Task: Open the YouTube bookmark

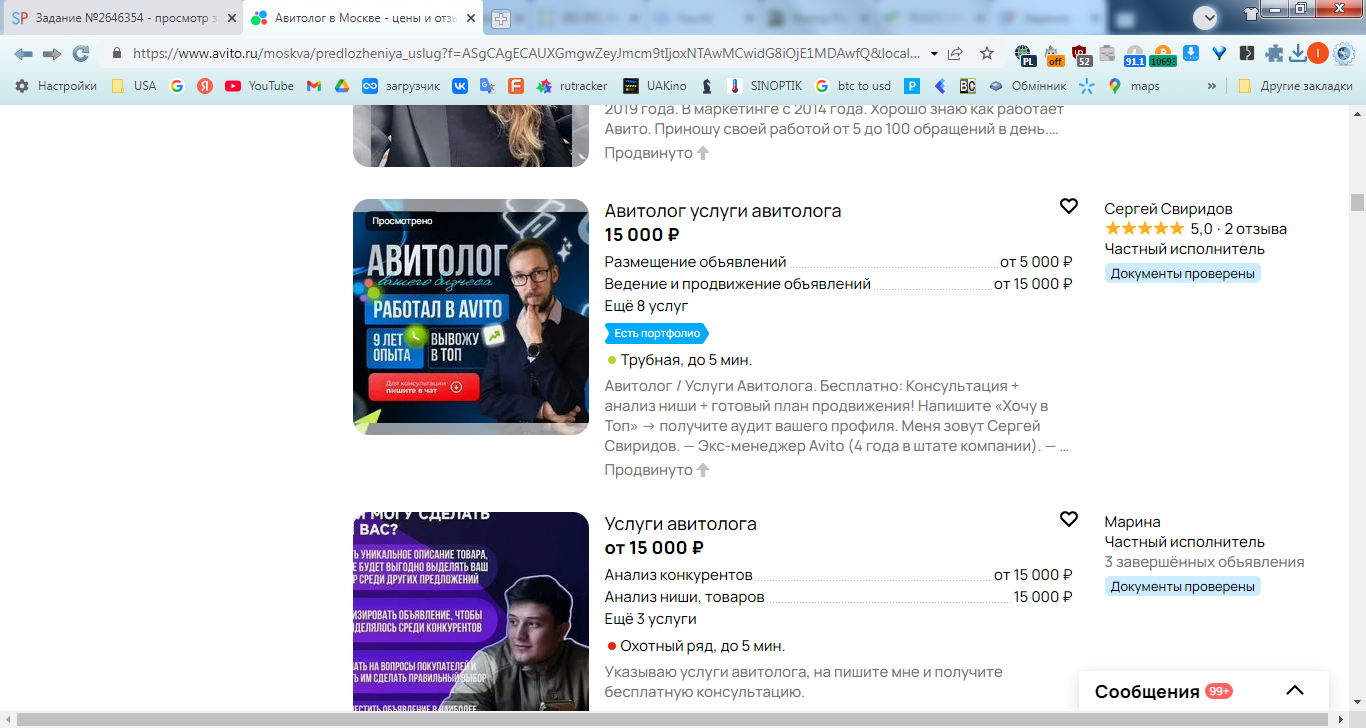Action: click(x=260, y=86)
